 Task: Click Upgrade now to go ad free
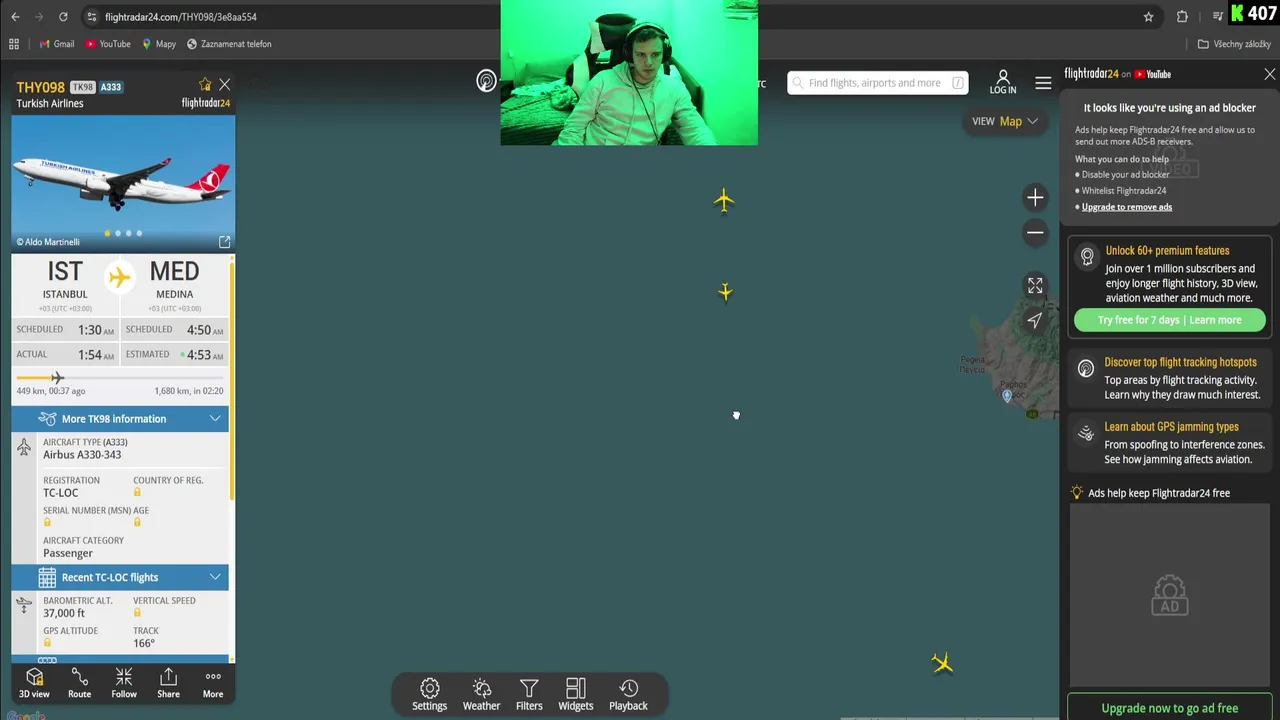click(1169, 708)
